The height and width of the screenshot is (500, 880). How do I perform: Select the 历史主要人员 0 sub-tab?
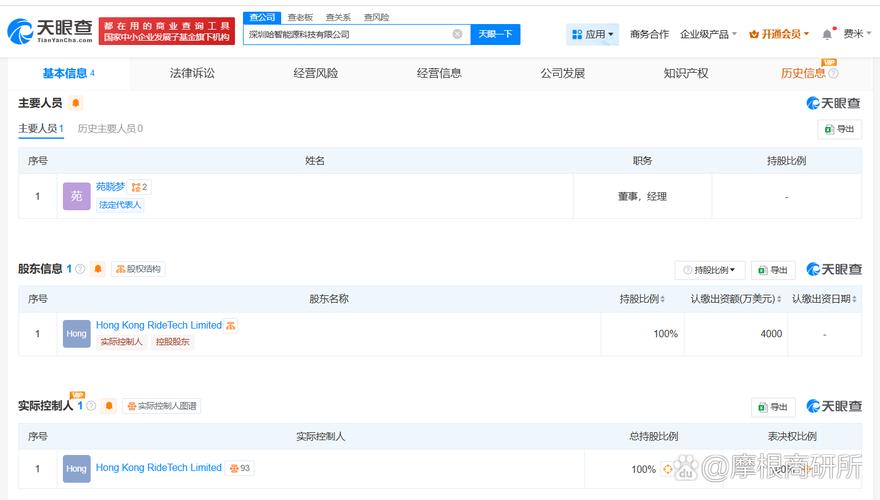coord(110,129)
